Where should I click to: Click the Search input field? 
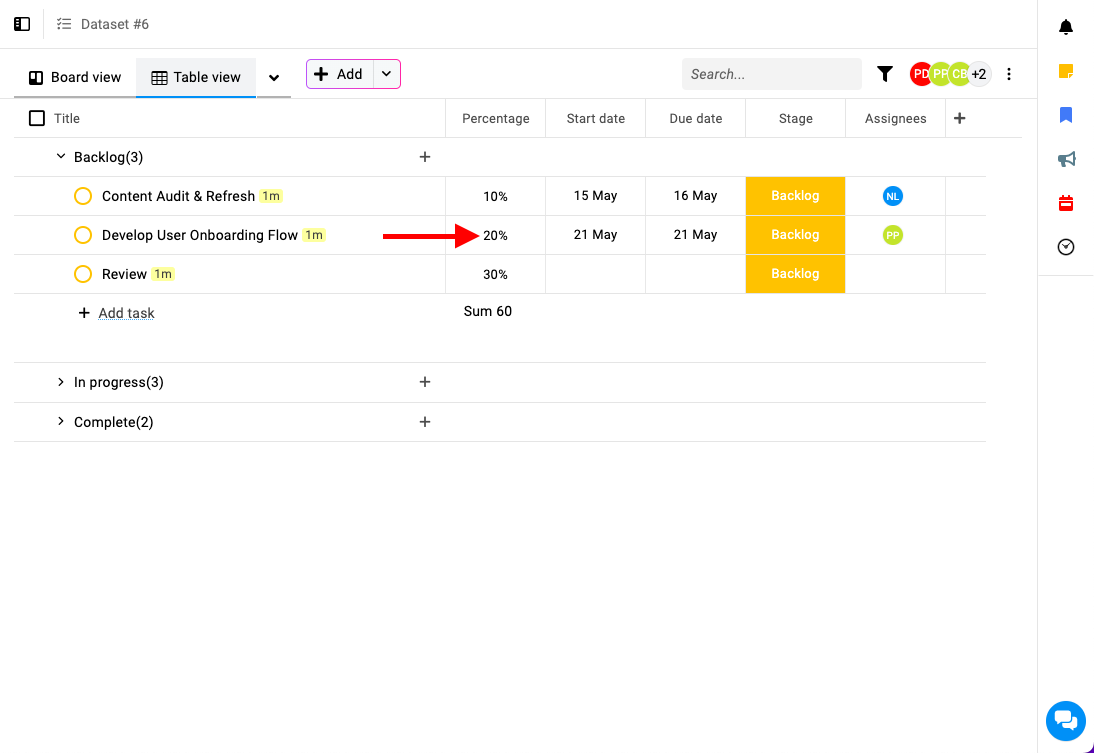pos(772,74)
